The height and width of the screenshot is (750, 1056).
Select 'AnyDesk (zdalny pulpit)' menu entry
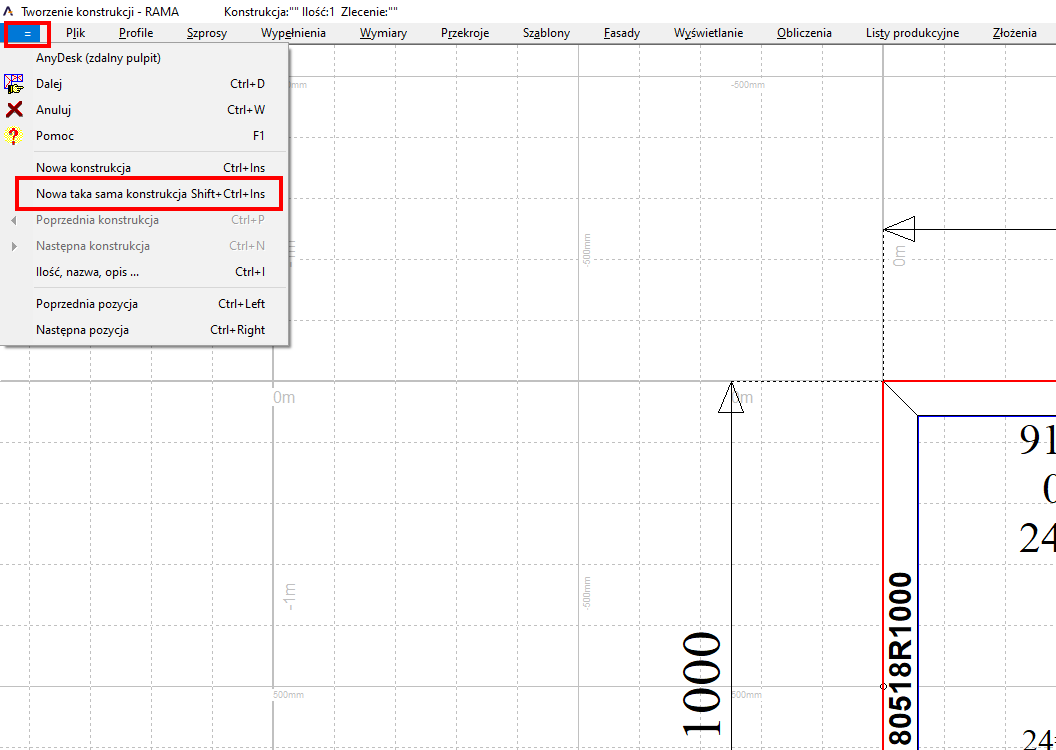[x=98, y=58]
